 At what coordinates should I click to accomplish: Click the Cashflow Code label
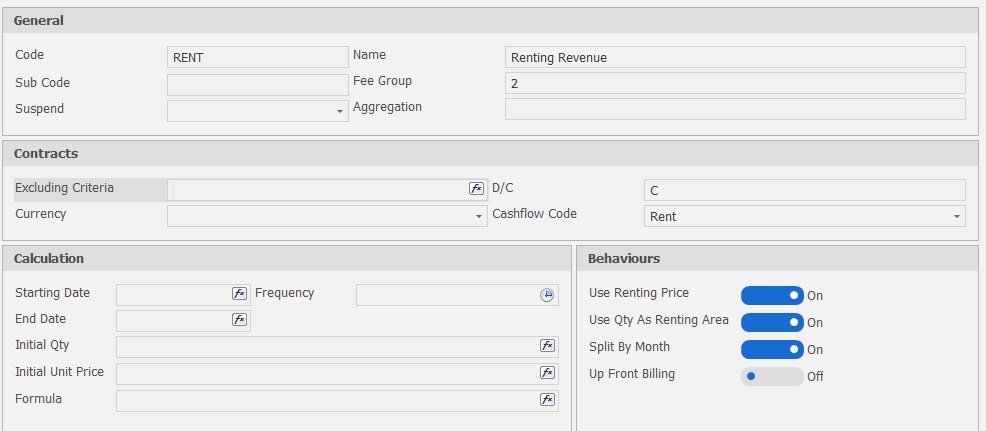pyautogui.click(x=535, y=213)
